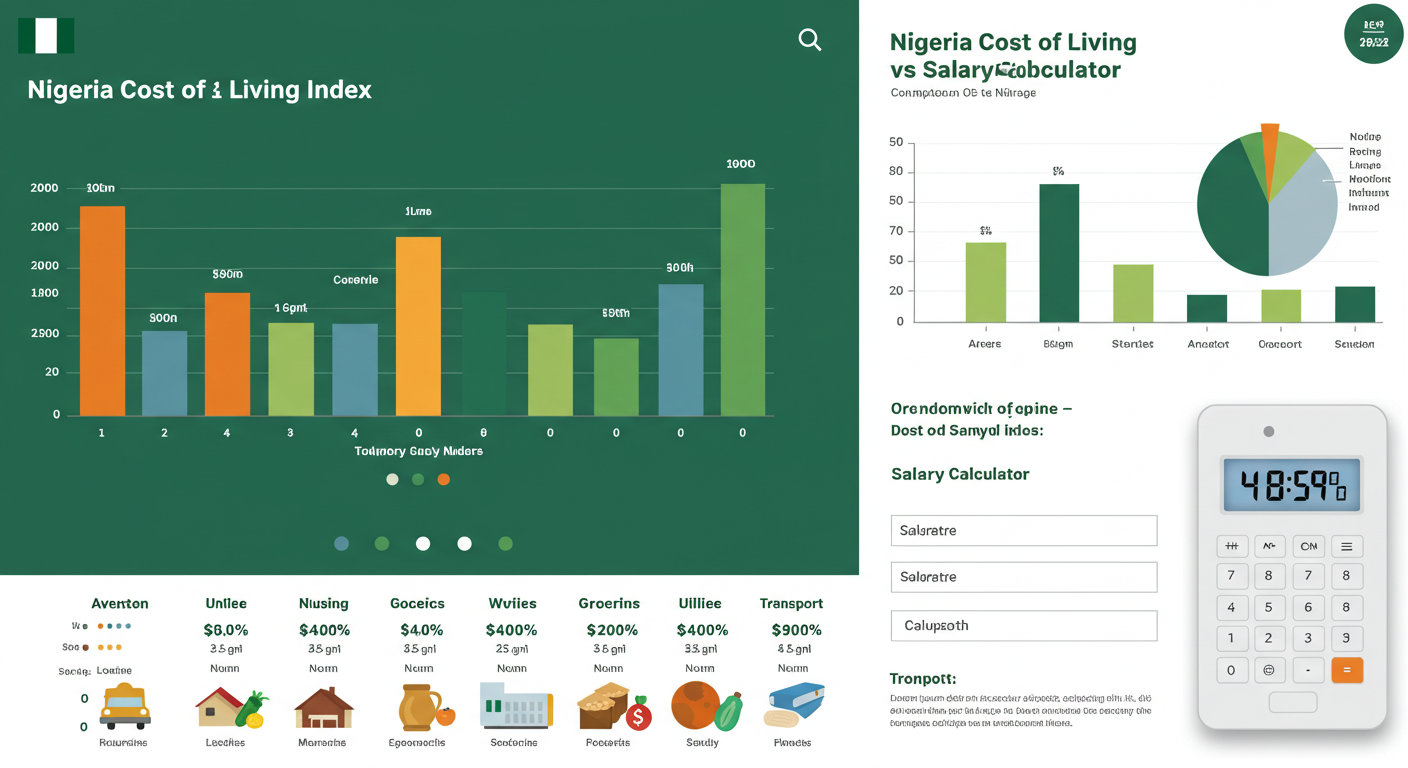Select the grocery bags icon under Groerins
The height and width of the screenshot is (768, 1408).
pos(614,706)
